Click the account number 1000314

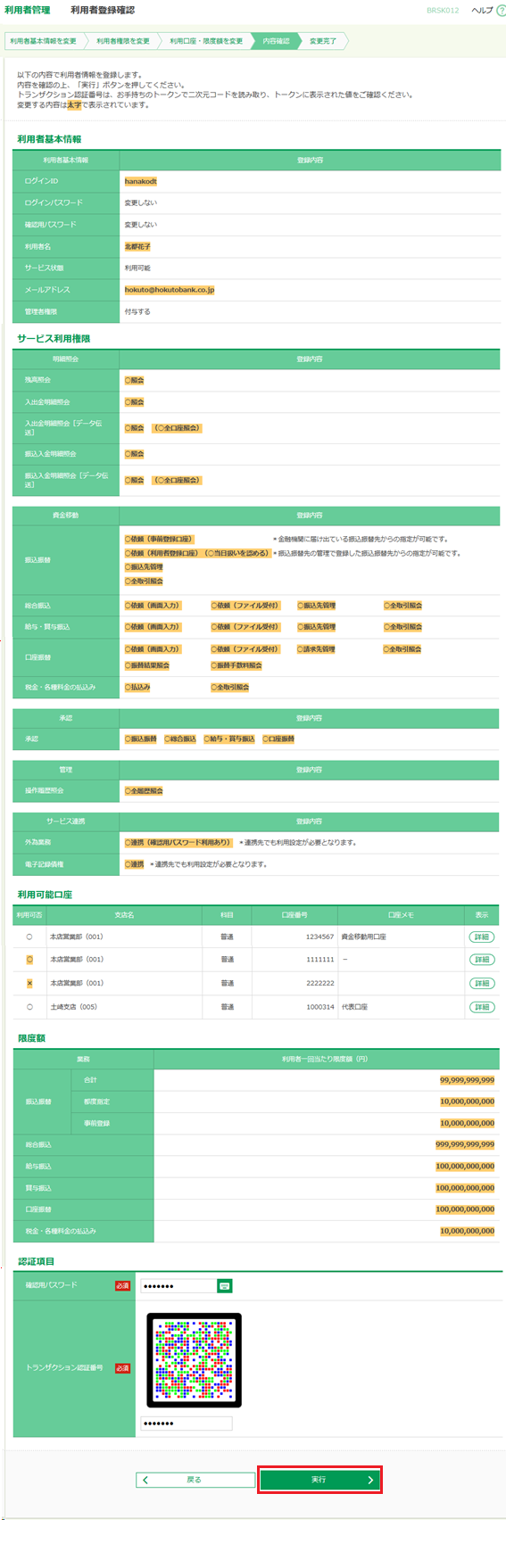point(320,1007)
